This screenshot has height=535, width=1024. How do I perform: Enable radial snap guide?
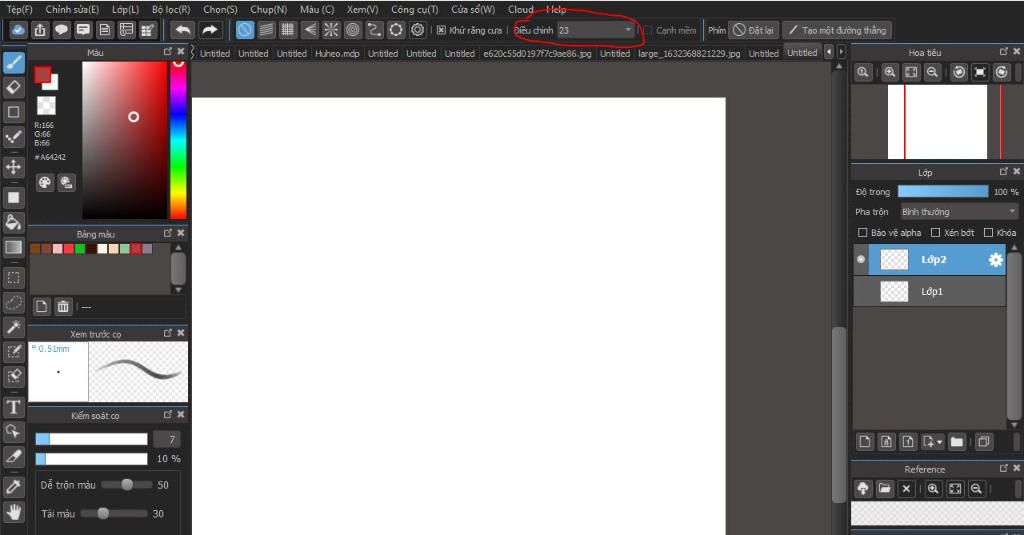(331, 30)
